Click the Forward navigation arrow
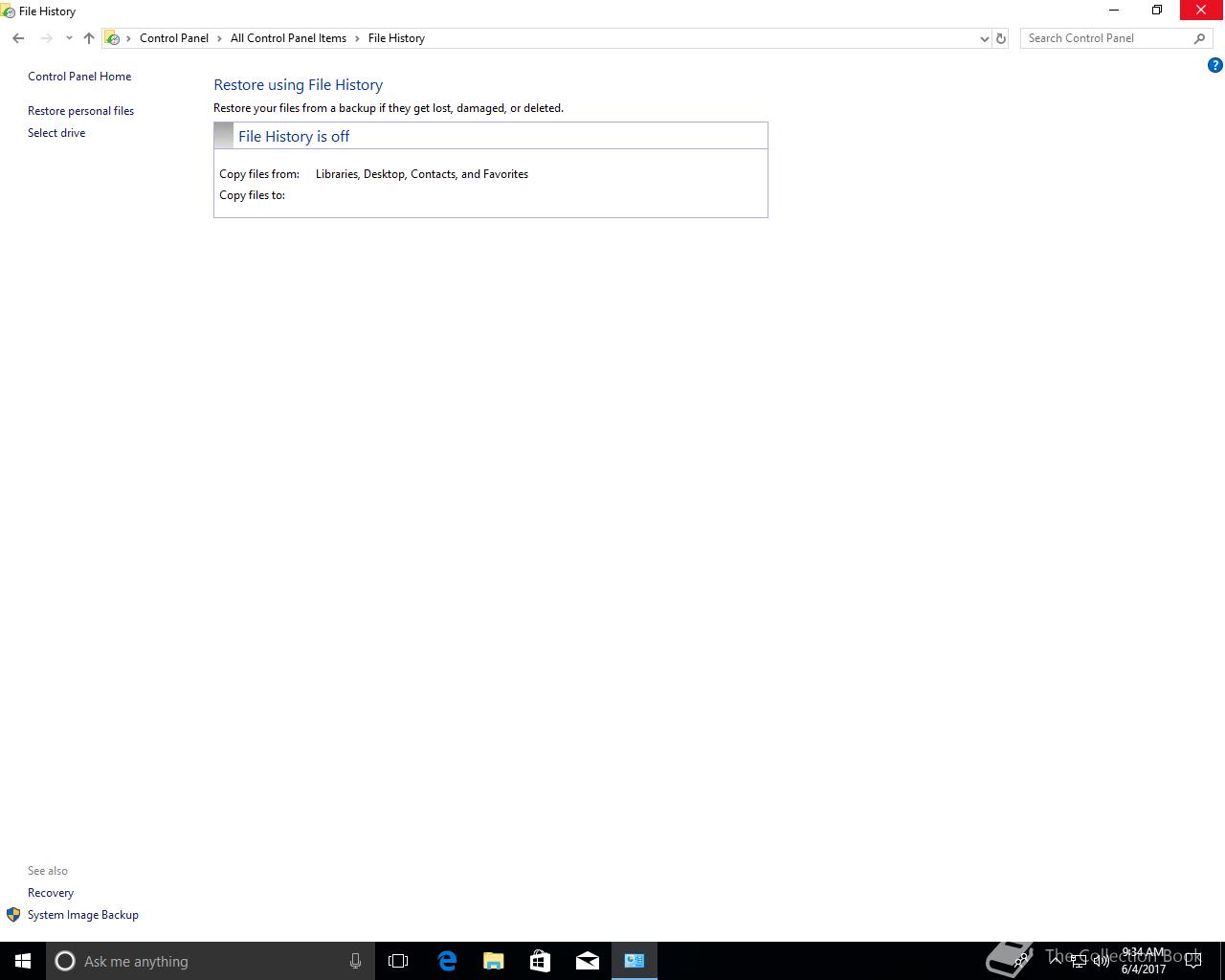This screenshot has width=1225, height=980. pyautogui.click(x=46, y=38)
